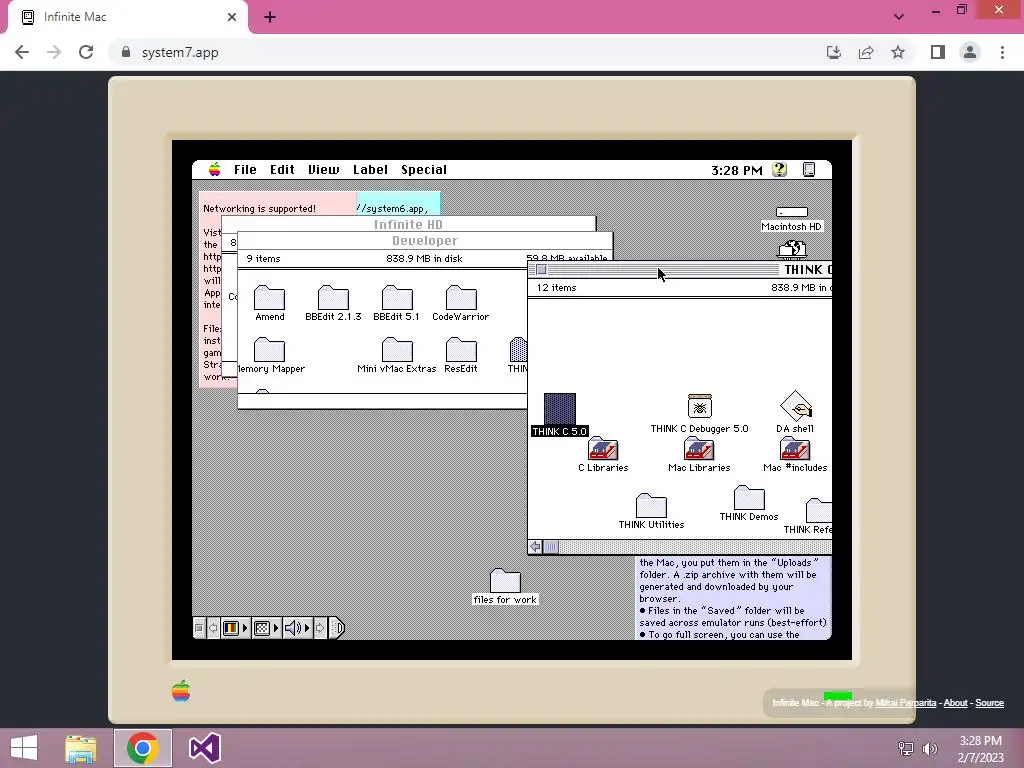Expand the tab search chevron
This screenshot has width=1024, height=768.
(899, 17)
